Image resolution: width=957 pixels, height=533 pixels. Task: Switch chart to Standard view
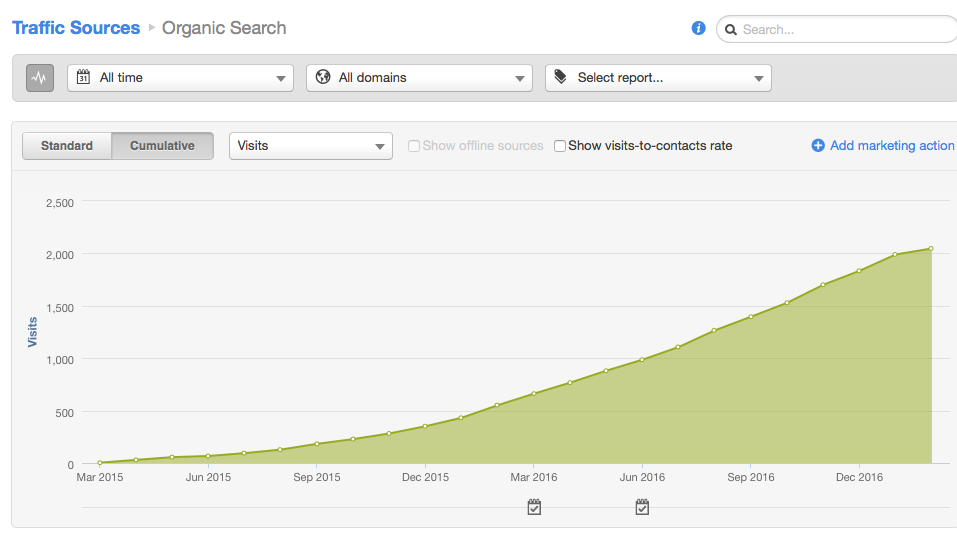(67, 146)
